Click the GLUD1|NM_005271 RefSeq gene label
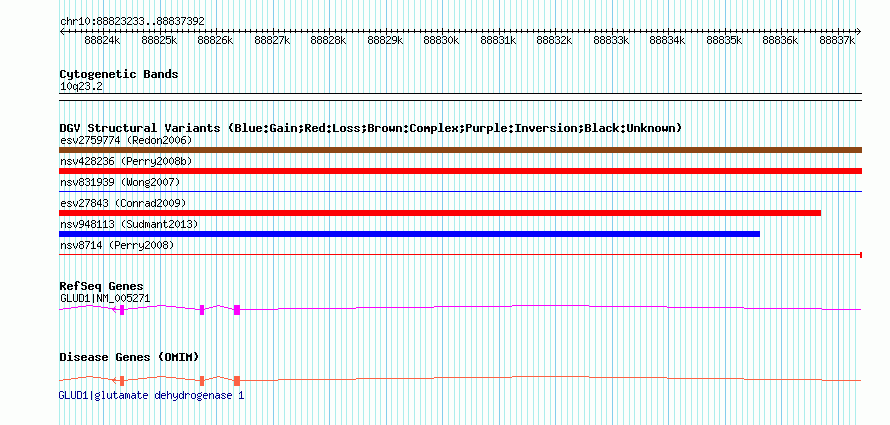Viewport: 890px width, 425px height. [105, 298]
